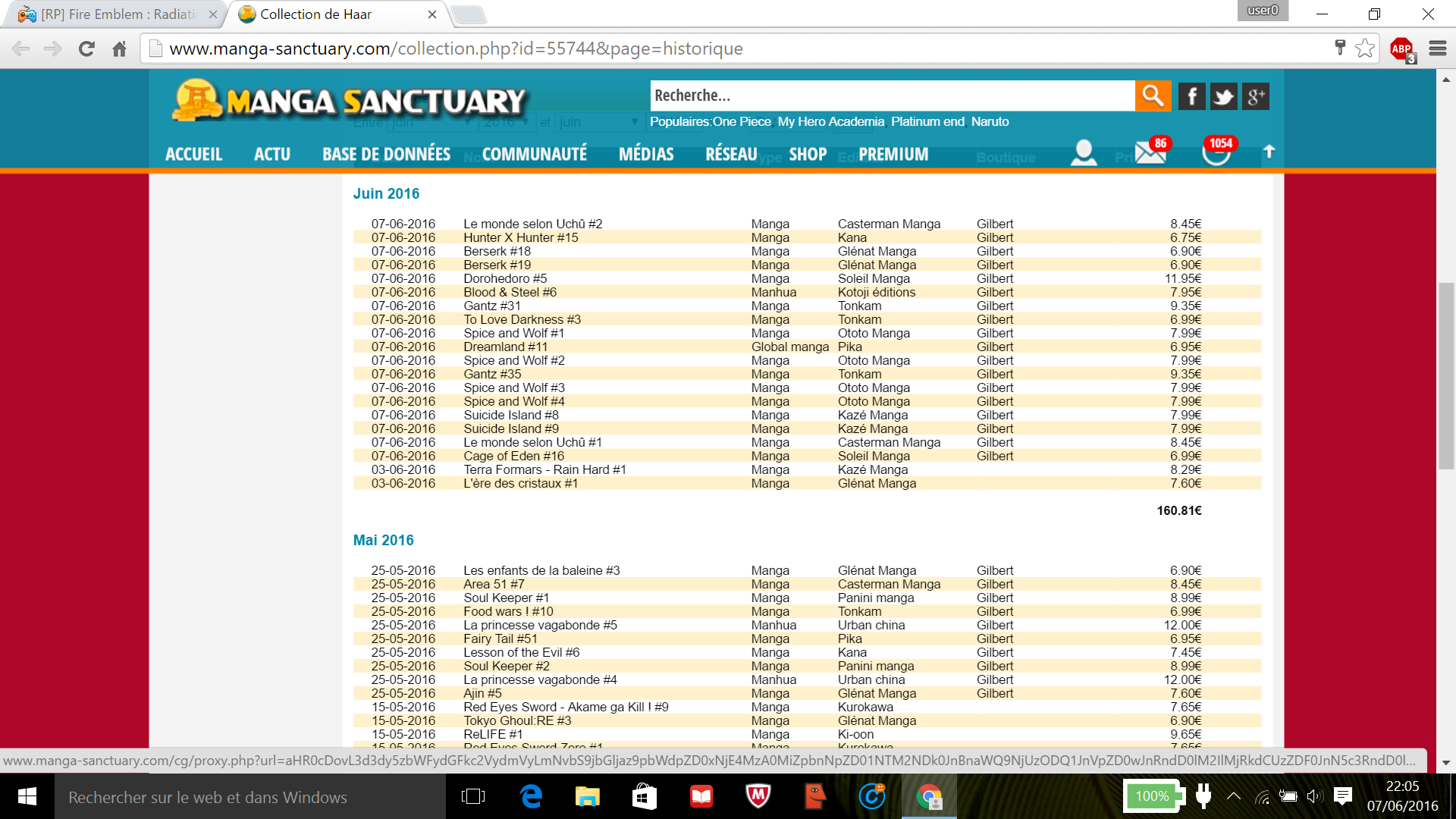Navigate back in browser
Image resolution: width=1456 pixels, height=819 pixels.
pyautogui.click(x=21, y=49)
